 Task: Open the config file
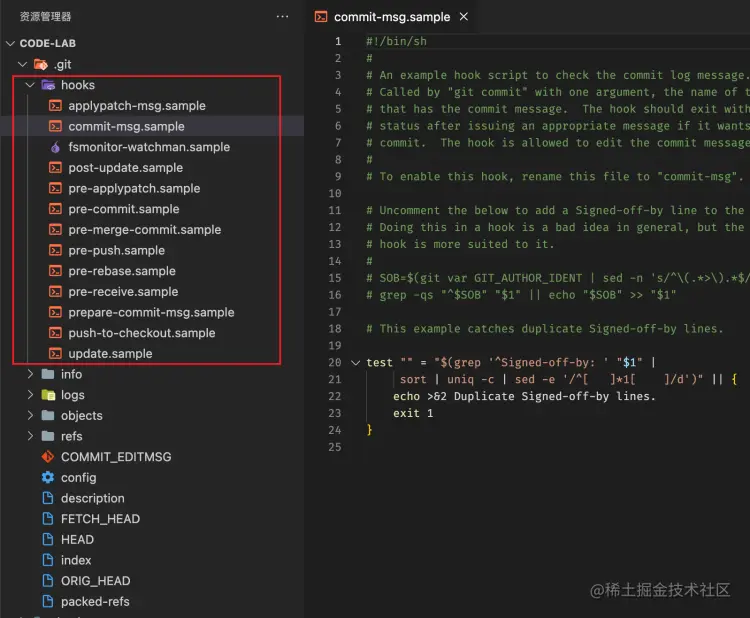pos(78,477)
